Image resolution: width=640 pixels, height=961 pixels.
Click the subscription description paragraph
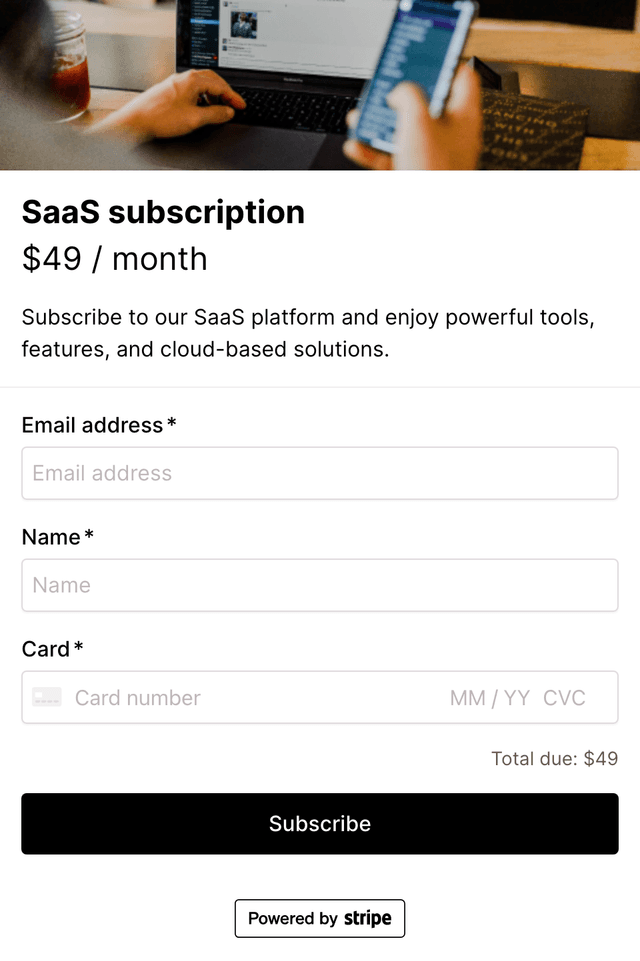pyautogui.click(x=308, y=334)
